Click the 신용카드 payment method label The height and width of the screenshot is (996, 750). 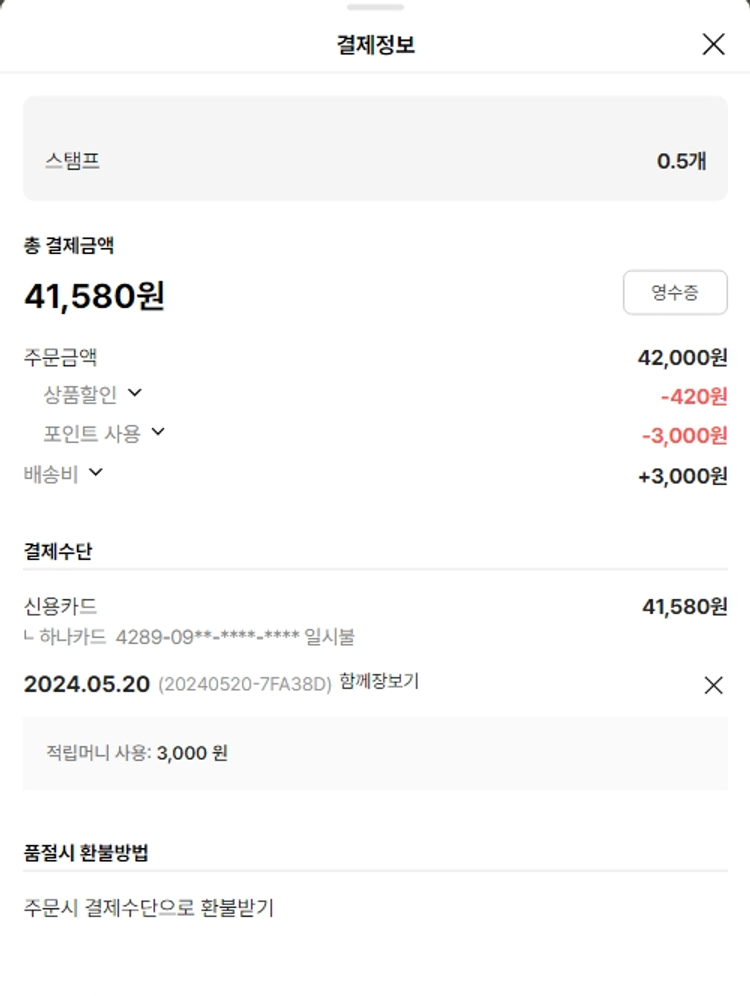[x=61, y=606]
